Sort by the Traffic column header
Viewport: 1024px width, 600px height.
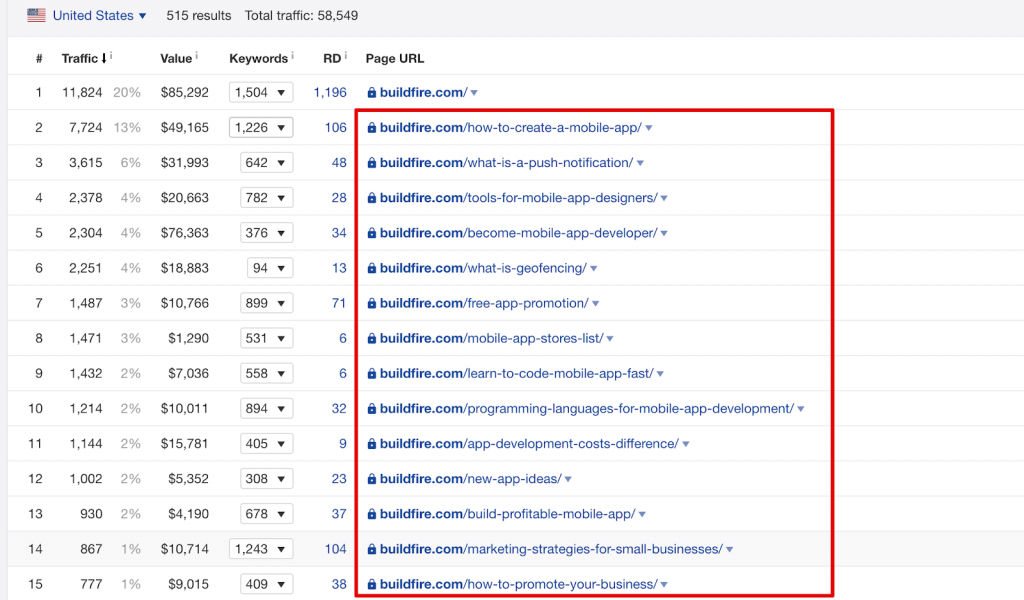(80, 58)
